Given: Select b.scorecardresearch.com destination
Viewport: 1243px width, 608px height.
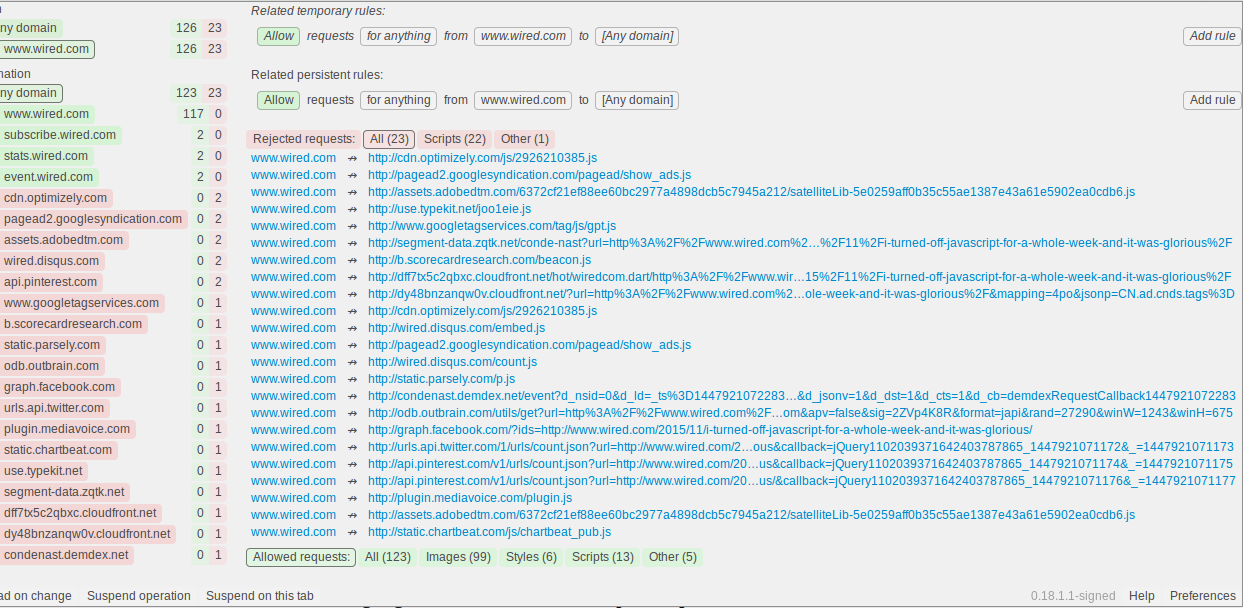Looking at the screenshot, I should 73,324.
